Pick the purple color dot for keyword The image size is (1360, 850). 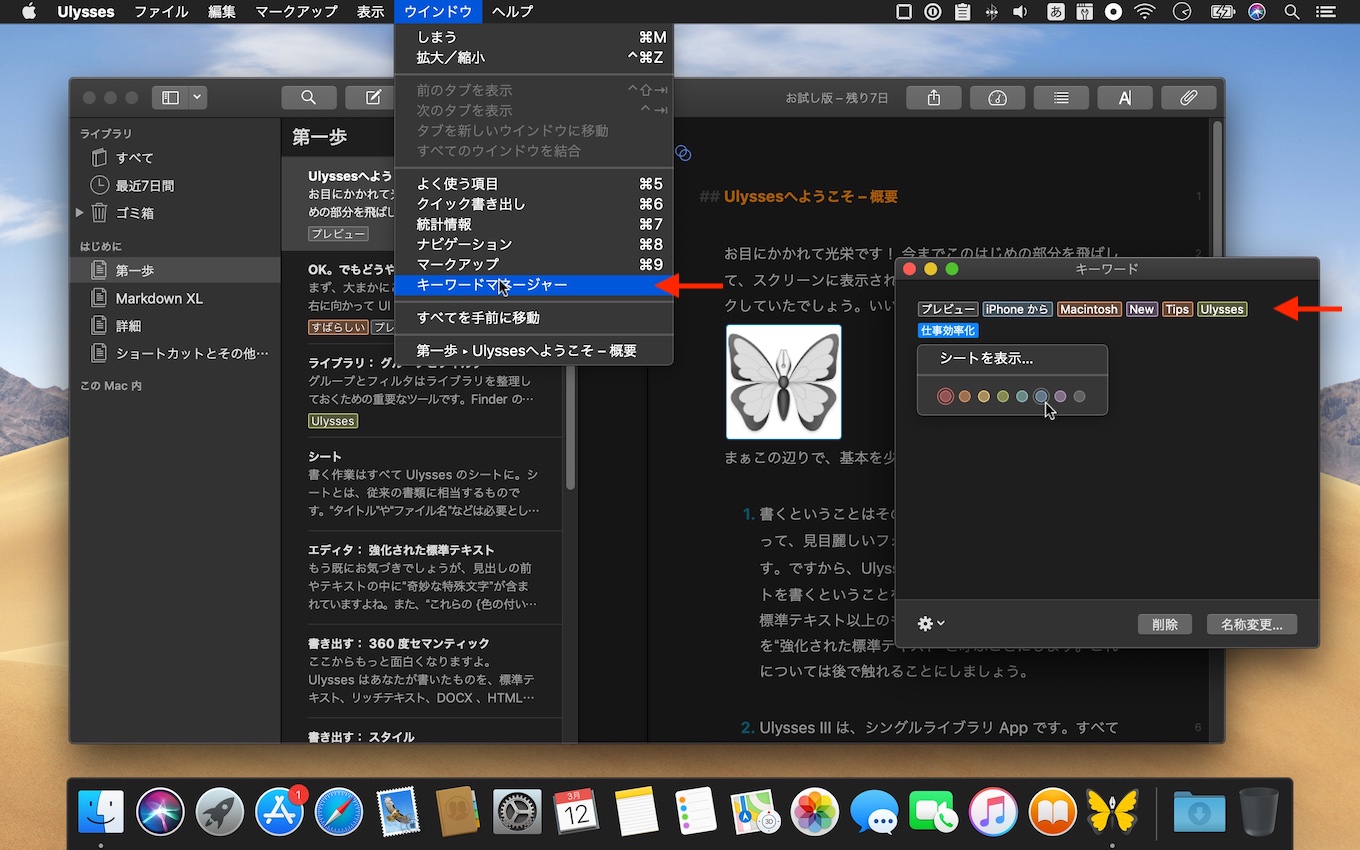click(x=1060, y=396)
